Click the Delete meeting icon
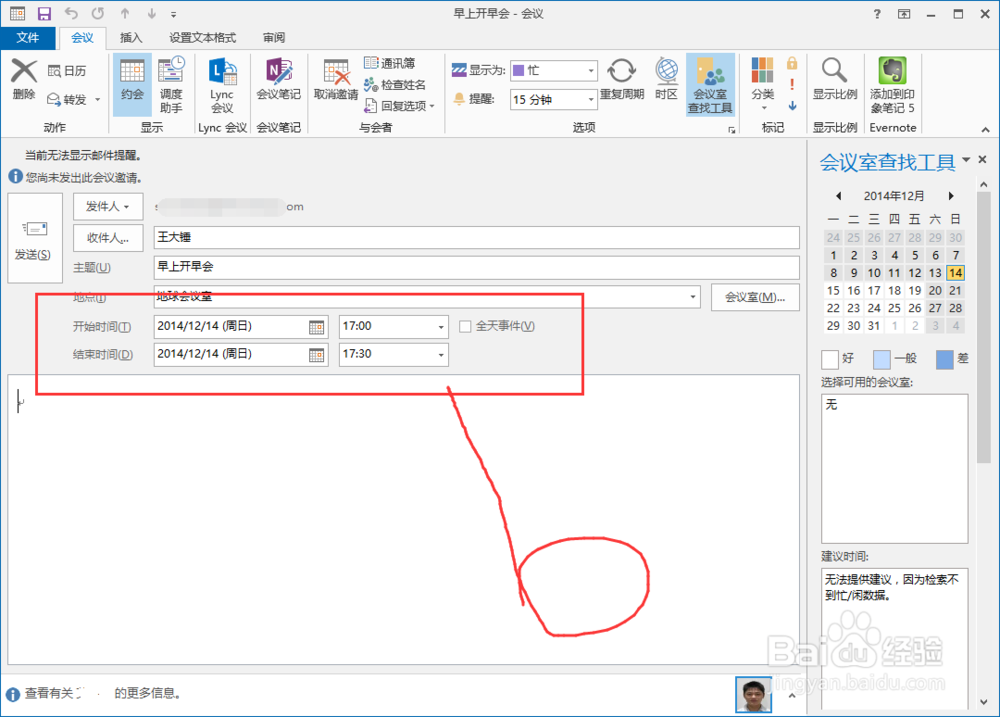Viewport: 1000px width, 717px height. [24, 71]
